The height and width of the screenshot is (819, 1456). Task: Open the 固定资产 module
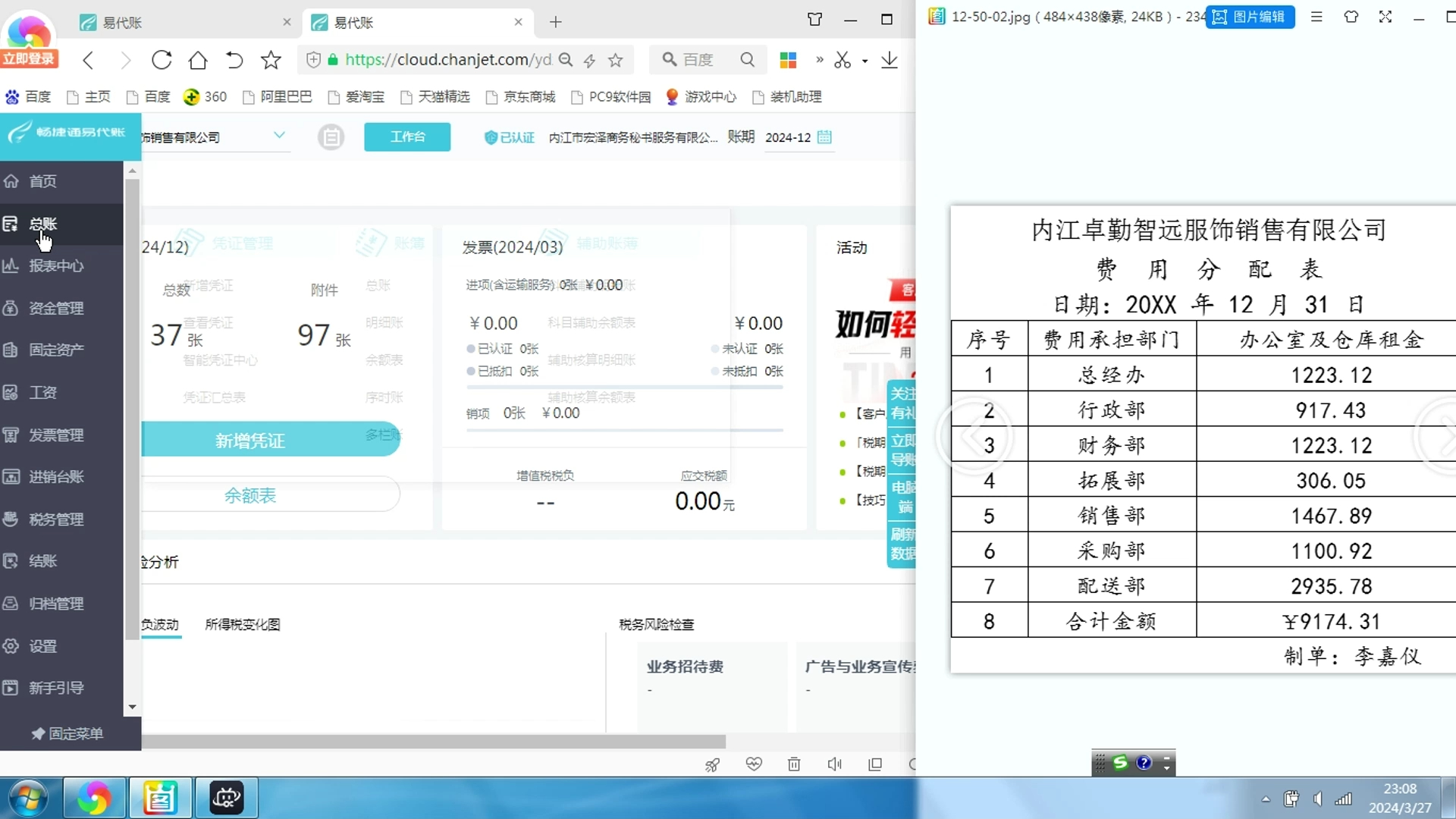[56, 350]
